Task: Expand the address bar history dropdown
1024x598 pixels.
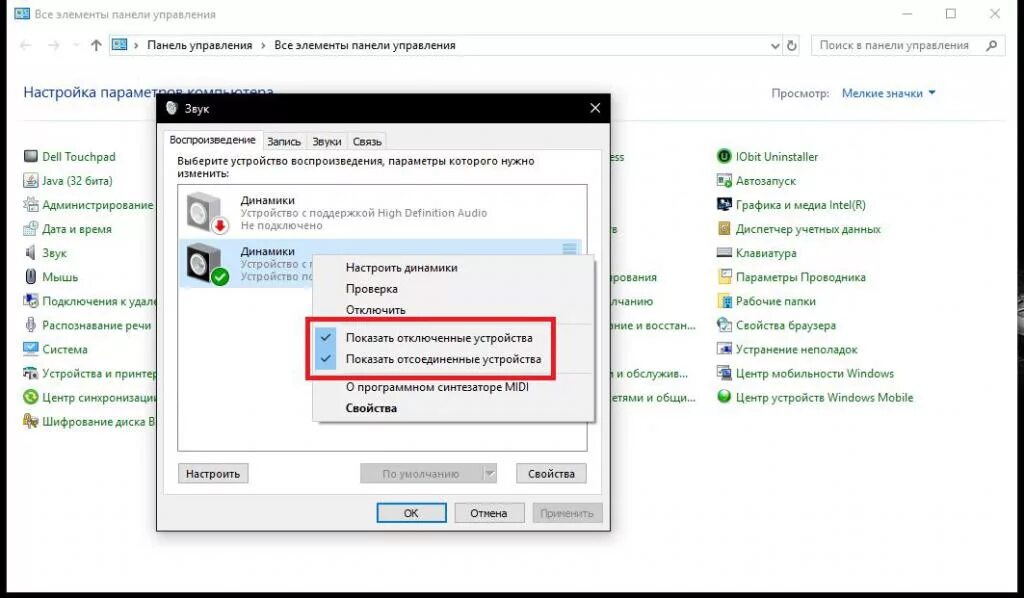Action: tap(775, 46)
